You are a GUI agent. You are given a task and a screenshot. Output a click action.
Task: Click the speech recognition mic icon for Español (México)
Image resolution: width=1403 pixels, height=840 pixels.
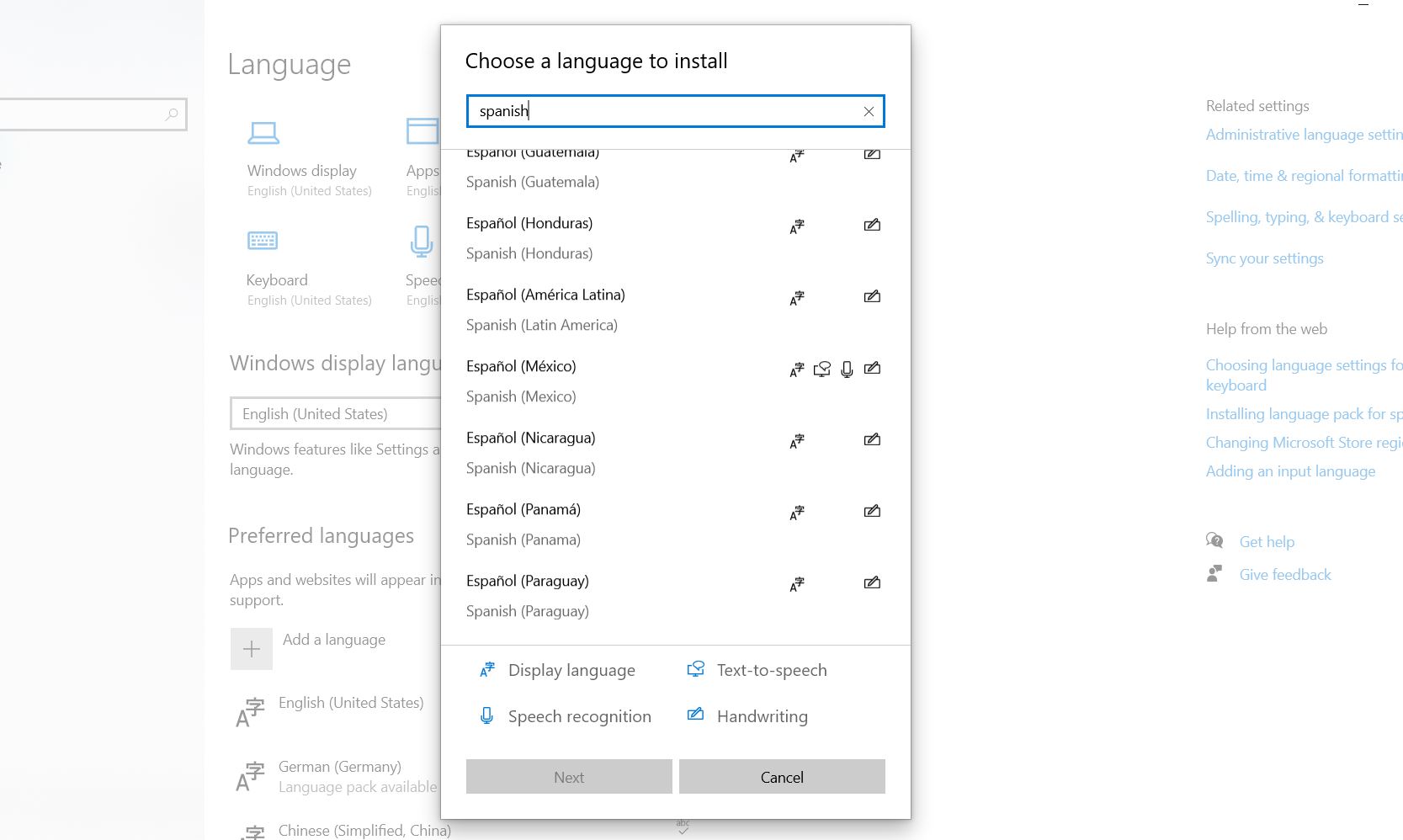[847, 369]
